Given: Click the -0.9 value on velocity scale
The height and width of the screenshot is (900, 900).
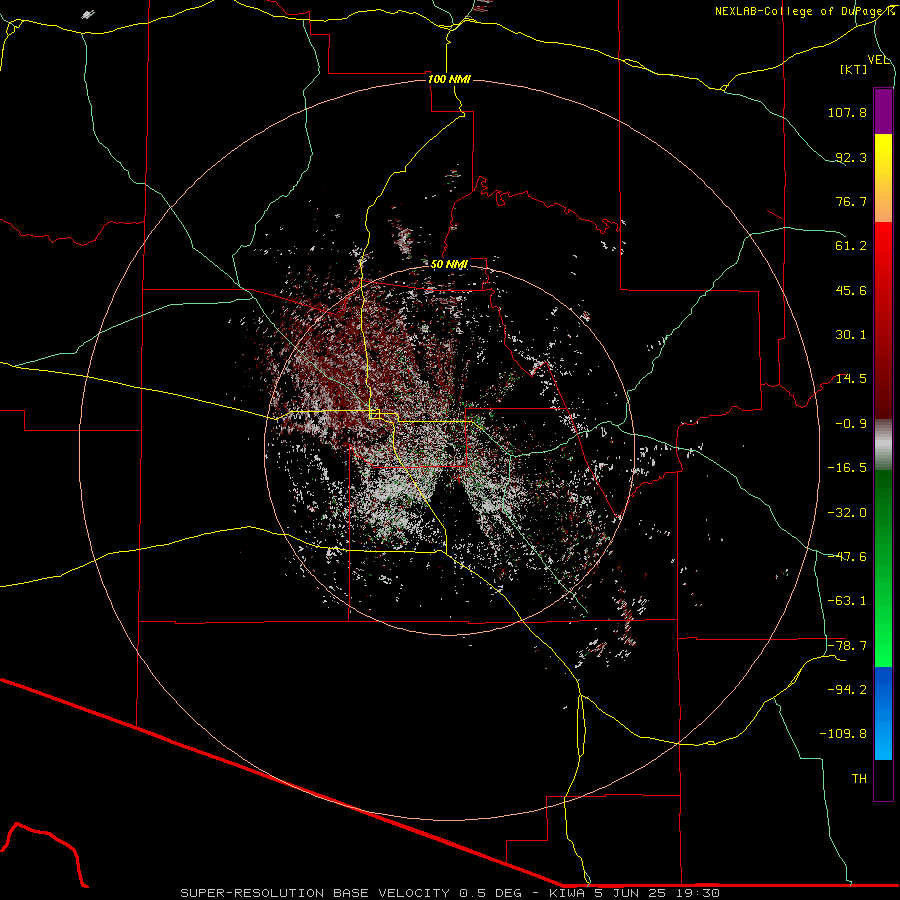Looking at the screenshot, I should [851, 424].
